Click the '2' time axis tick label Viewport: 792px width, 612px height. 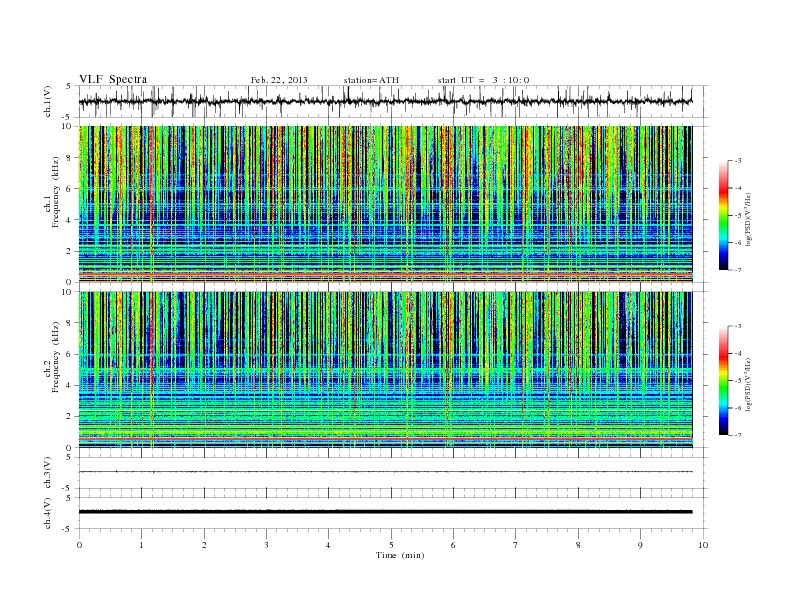(x=204, y=545)
